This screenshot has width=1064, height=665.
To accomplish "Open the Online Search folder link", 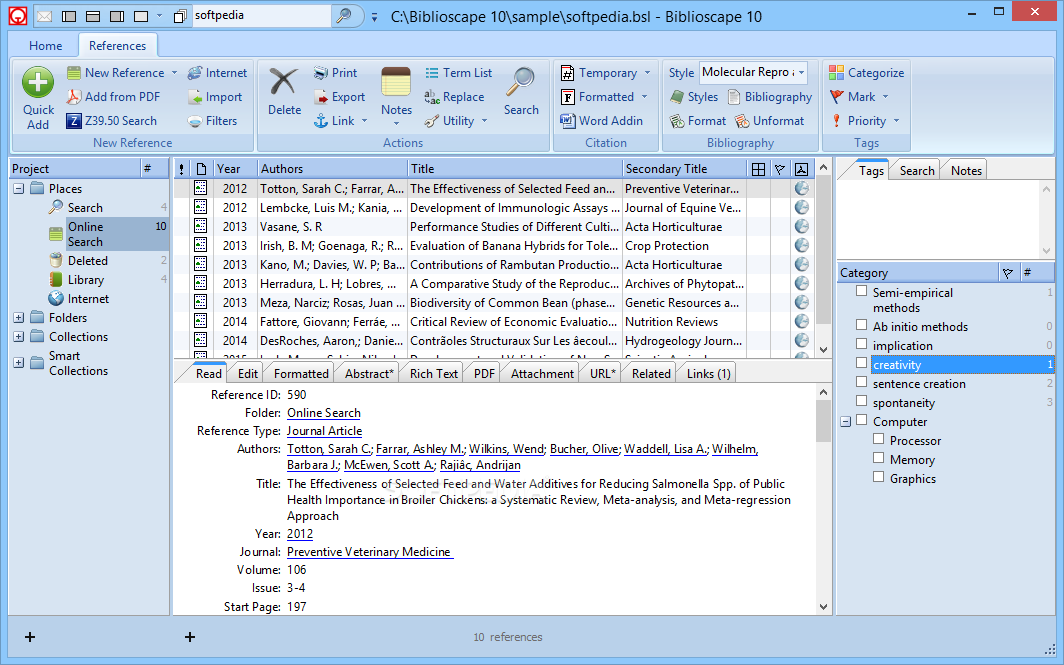I will (324, 413).
